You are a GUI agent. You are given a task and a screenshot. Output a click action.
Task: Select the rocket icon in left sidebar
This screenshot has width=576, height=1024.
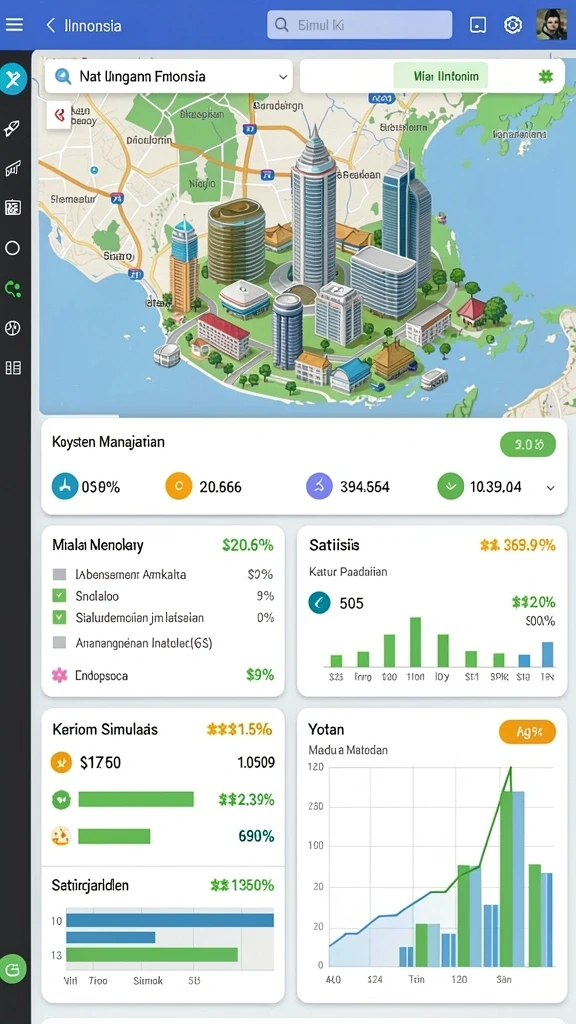(12, 128)
